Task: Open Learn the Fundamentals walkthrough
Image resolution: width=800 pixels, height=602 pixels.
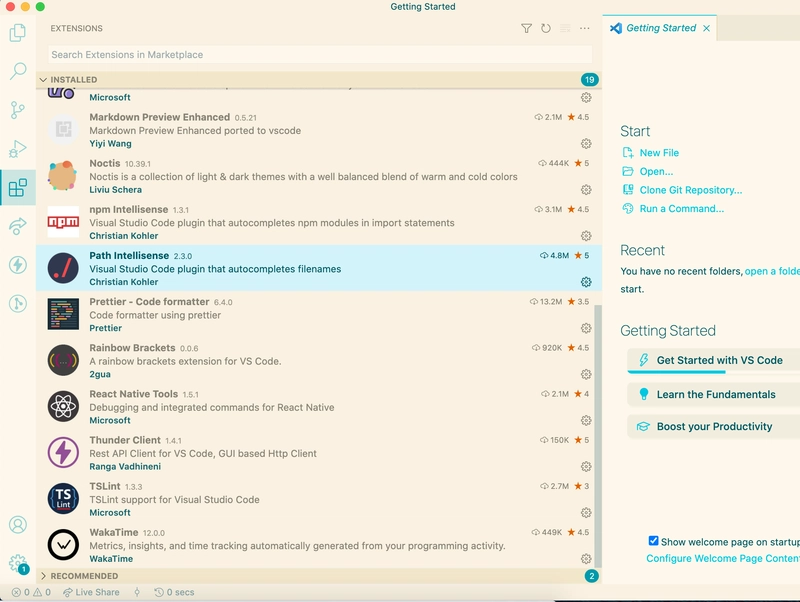Action: [714, 394]
